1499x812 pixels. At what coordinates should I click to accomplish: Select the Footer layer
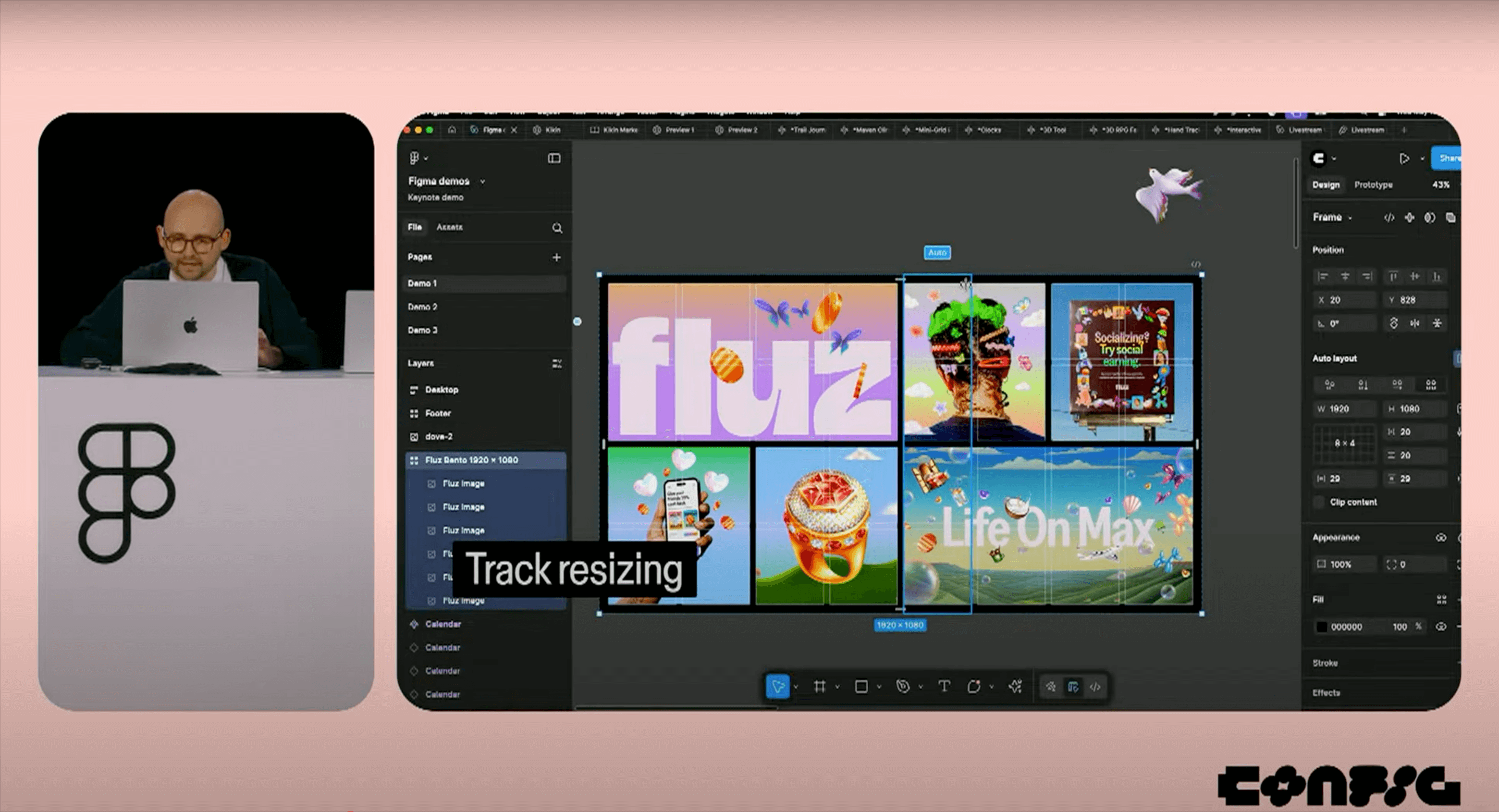[438, 413]
